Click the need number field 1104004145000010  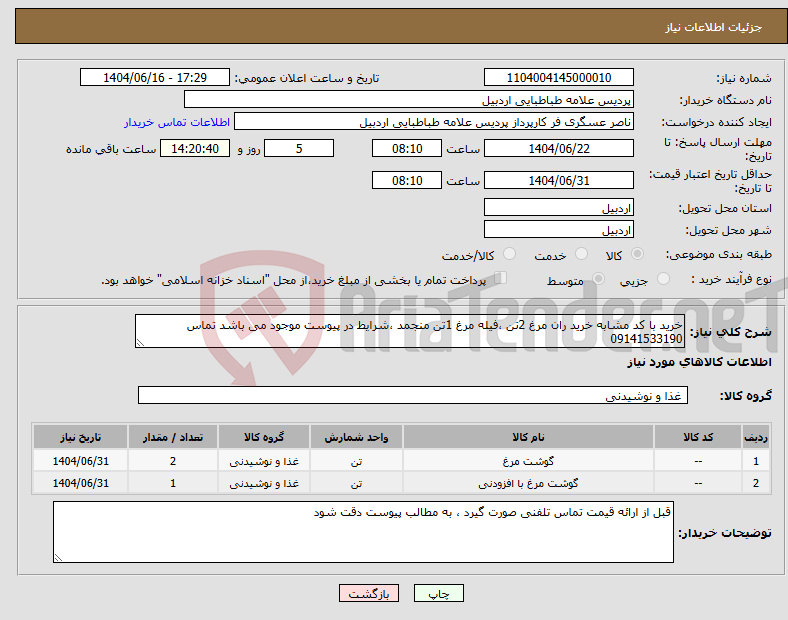coord(558,77)
